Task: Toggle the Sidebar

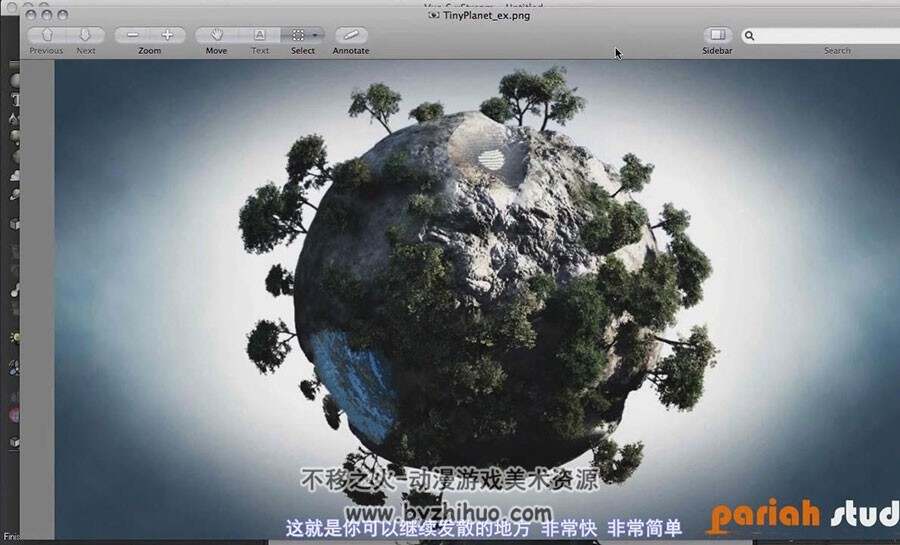Action: coord(717,35)
